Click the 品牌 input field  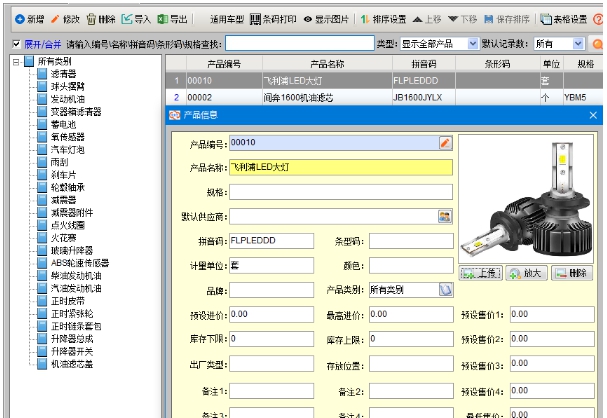coord(271,290)
